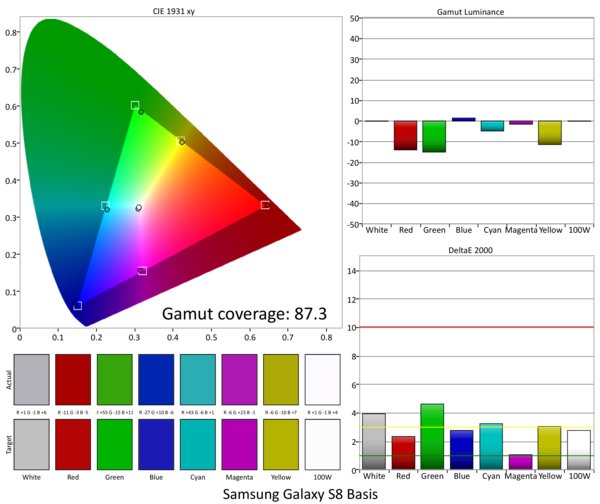Click the 'R+43 G-6 B+1' value under Cyan swatch
Viewport: 600px width, 504px height.
click(198, 412)
